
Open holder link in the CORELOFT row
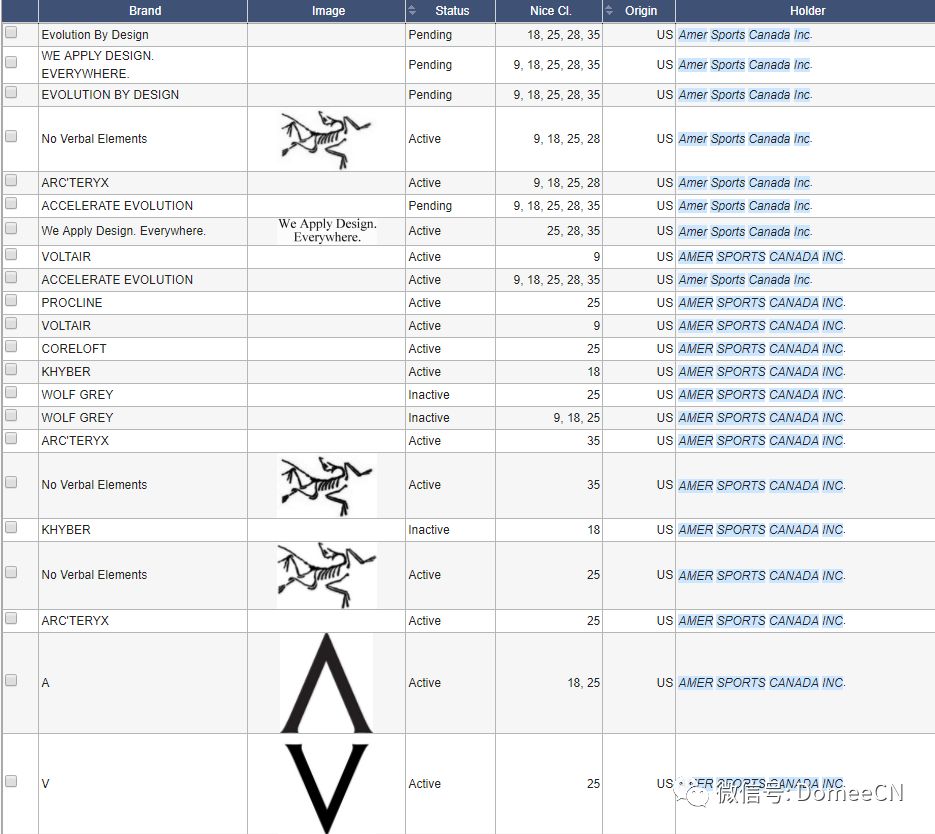coord(761,349)
